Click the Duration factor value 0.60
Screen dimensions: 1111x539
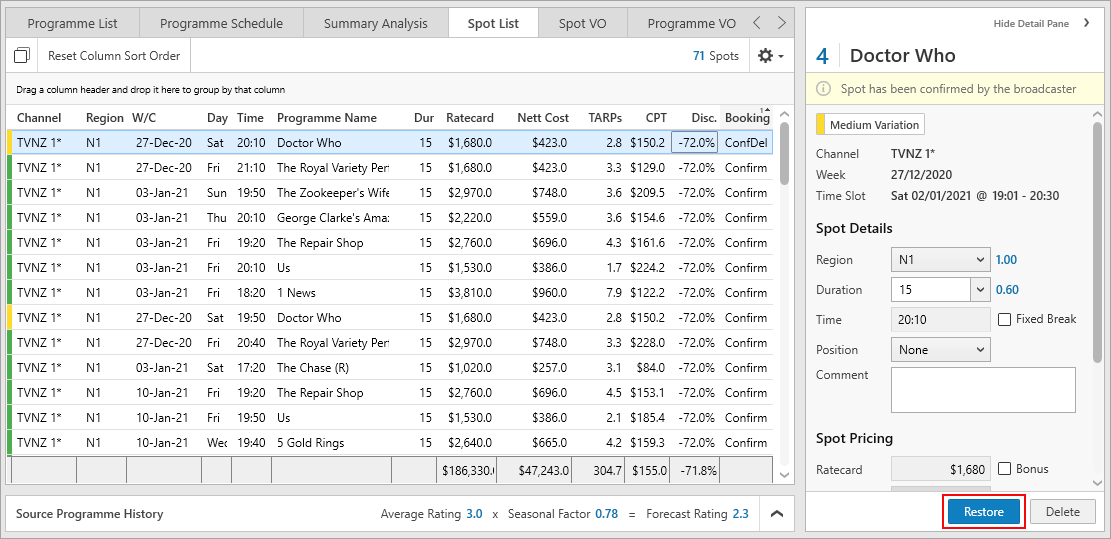(1008, 290)
